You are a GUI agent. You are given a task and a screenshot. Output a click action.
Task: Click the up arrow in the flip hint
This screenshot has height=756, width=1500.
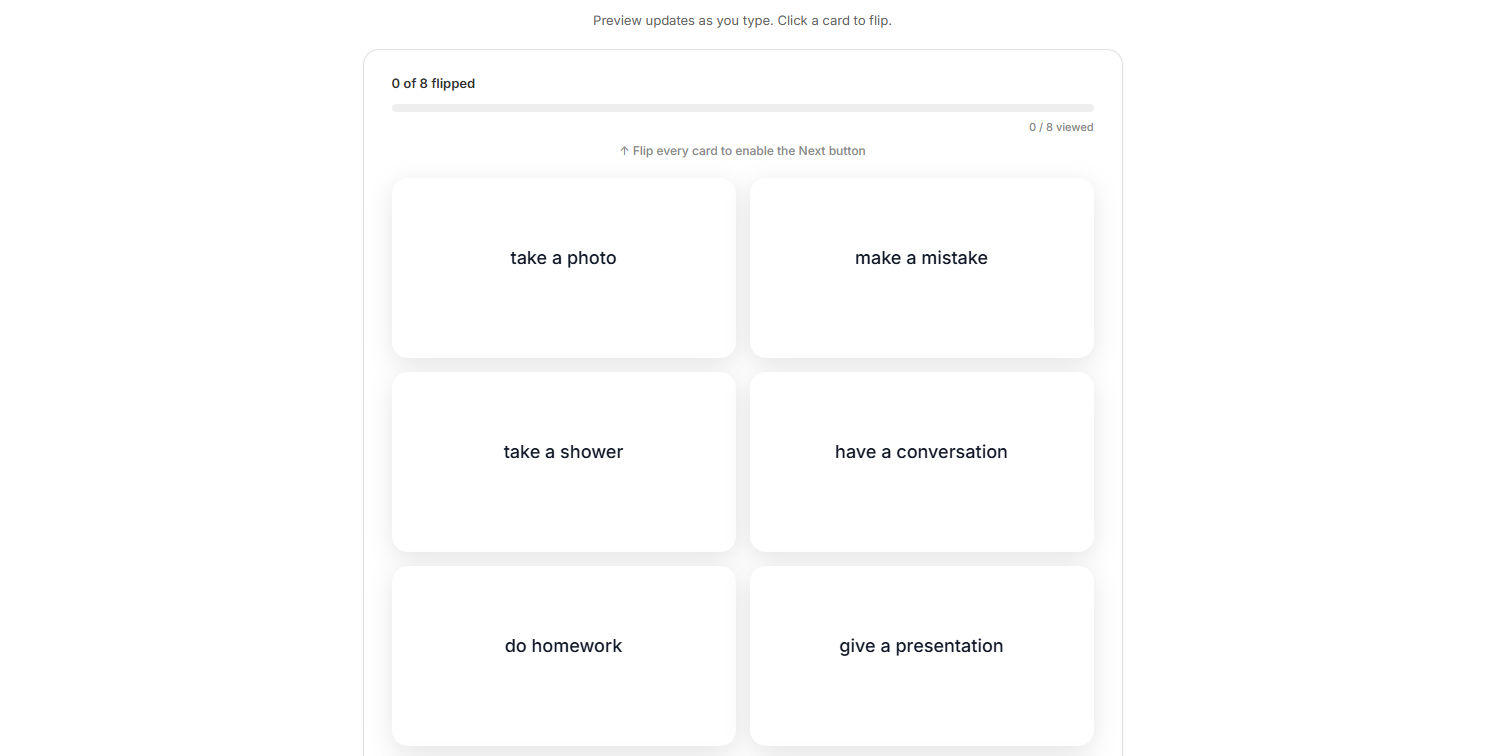click(624, 151)
